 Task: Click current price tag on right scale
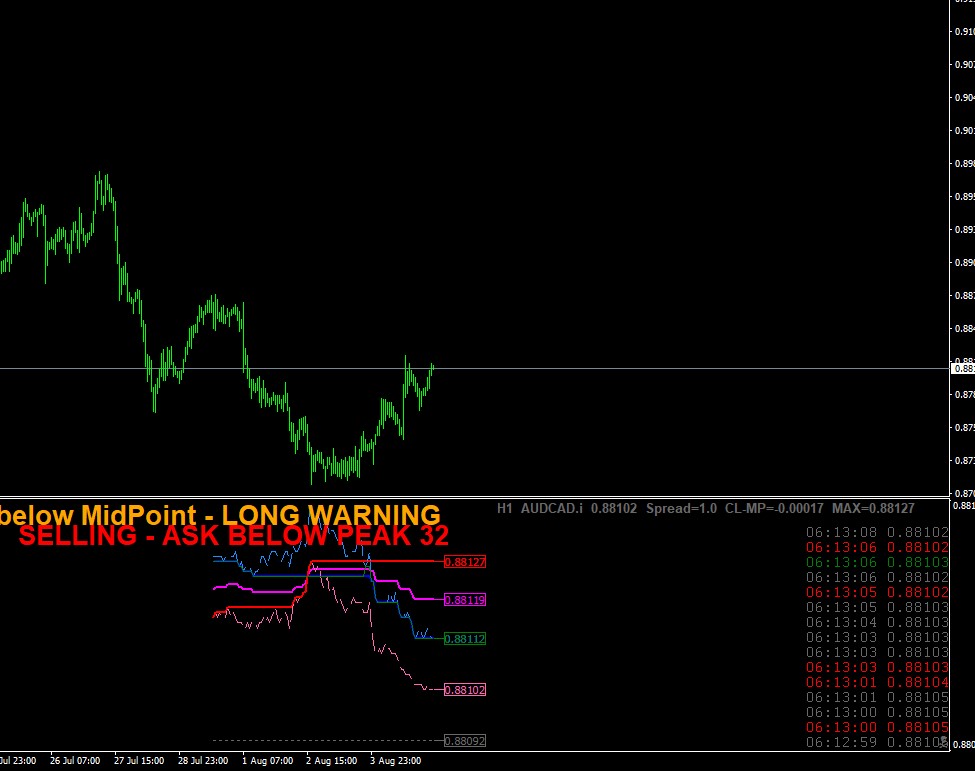pos(964,369)
